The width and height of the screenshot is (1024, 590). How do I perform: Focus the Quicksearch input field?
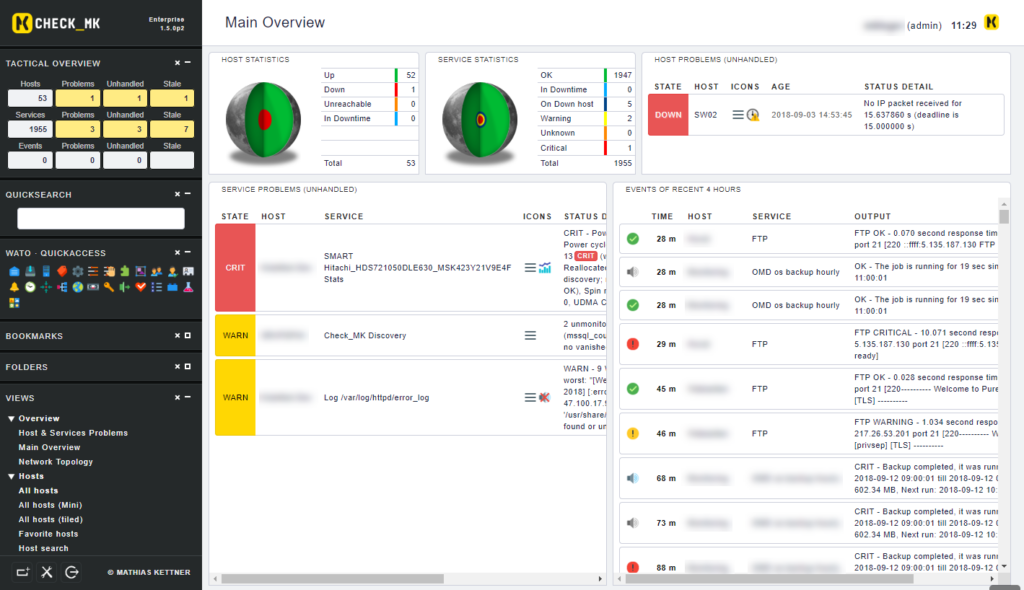point(101,218)
